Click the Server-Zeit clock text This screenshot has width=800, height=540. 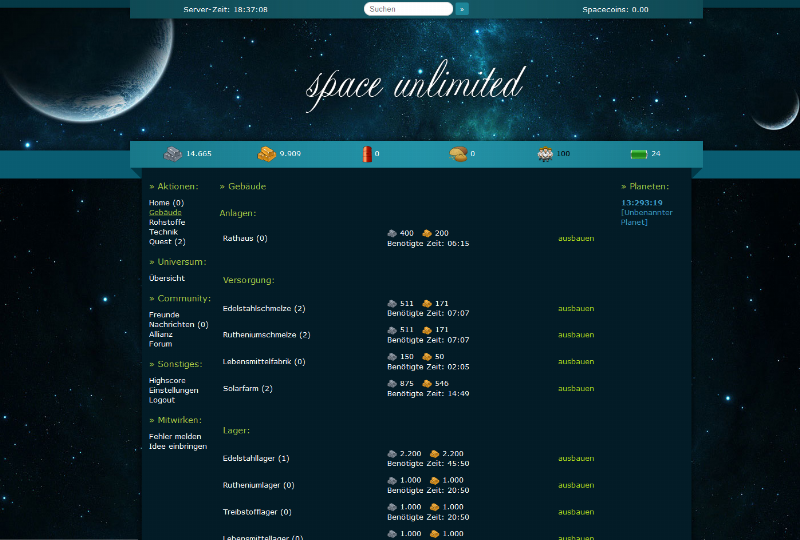click(x=226, y=9)
